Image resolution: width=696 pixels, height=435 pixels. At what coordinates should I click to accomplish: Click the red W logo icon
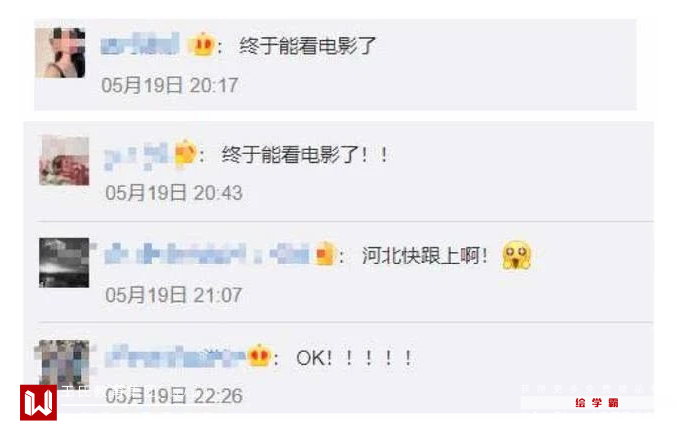pos(39,403)
